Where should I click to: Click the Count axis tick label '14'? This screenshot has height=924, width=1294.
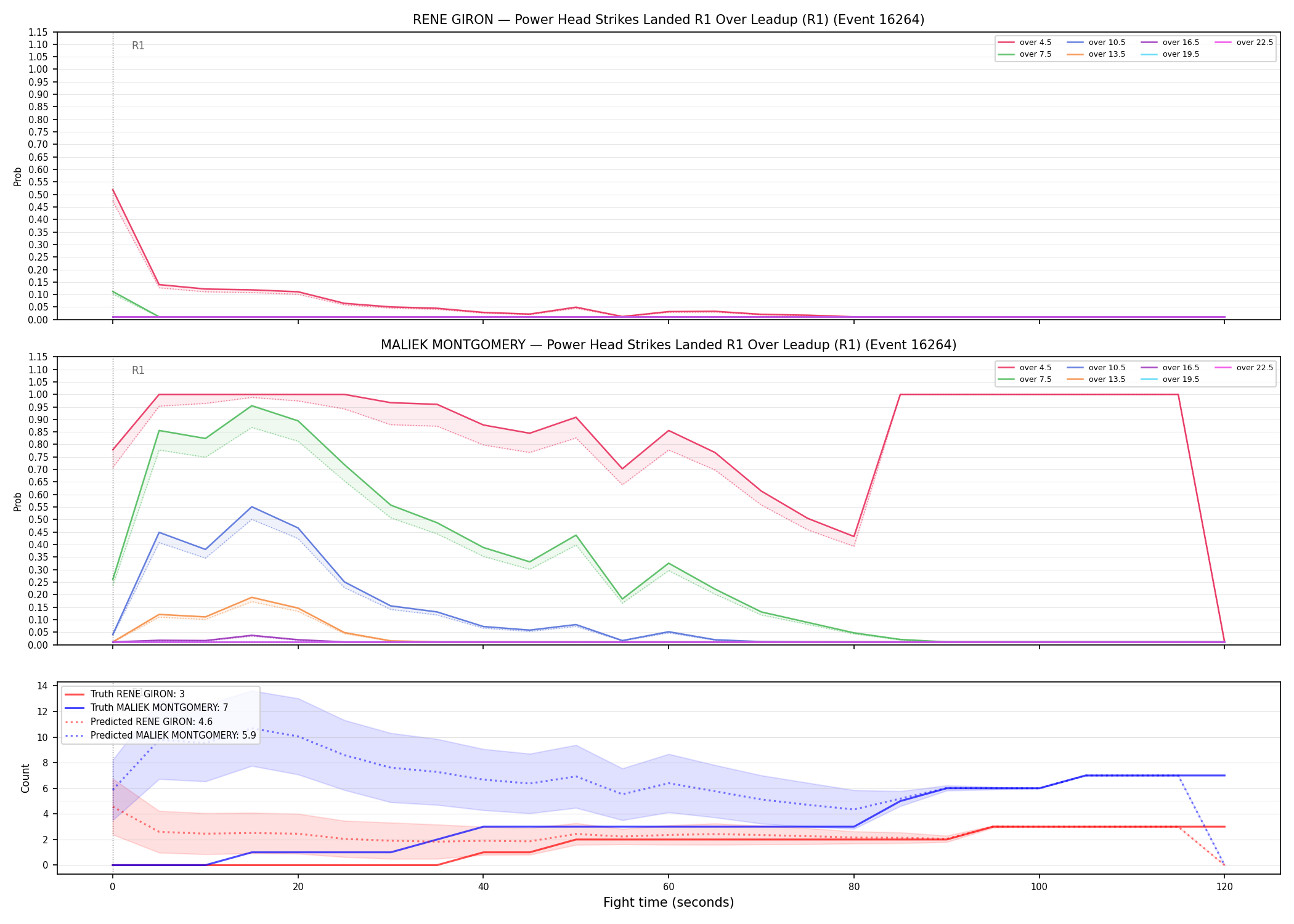click(43, 686)
